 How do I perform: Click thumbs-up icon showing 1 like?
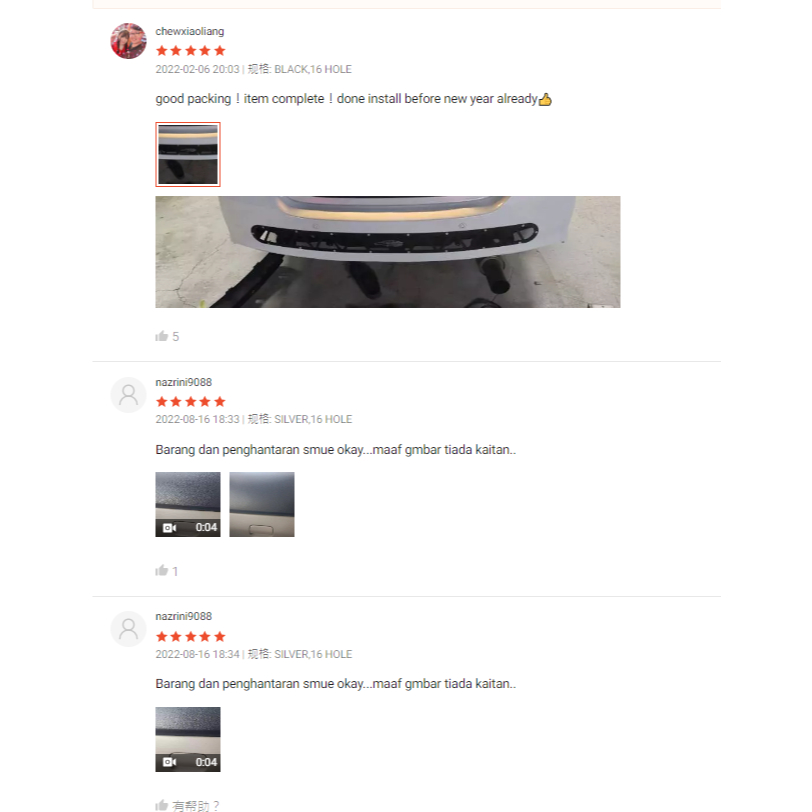click(162, 571)
